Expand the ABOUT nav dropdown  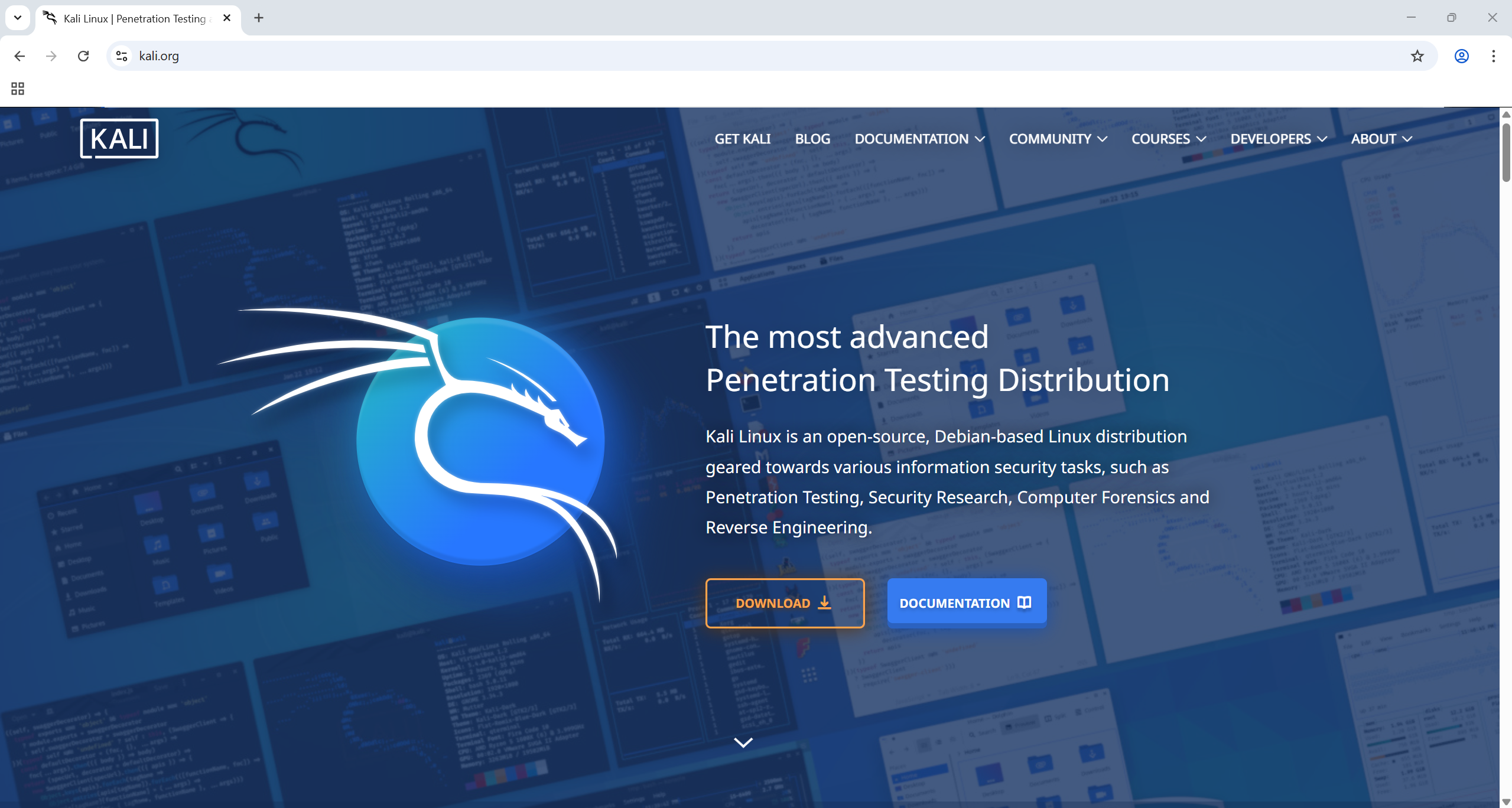1381,139
